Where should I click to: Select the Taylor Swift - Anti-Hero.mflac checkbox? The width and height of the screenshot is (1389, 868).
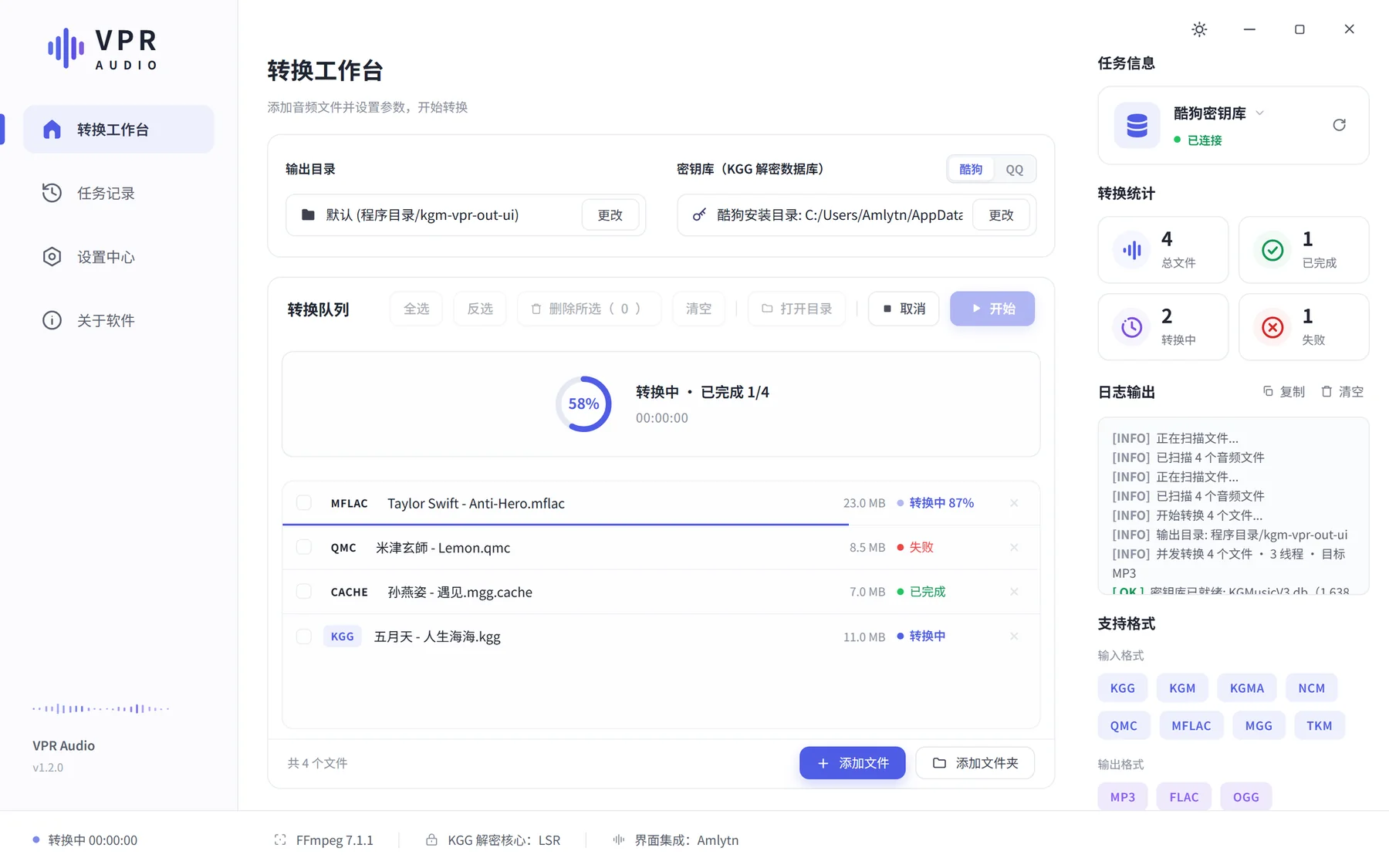(304, 503)
